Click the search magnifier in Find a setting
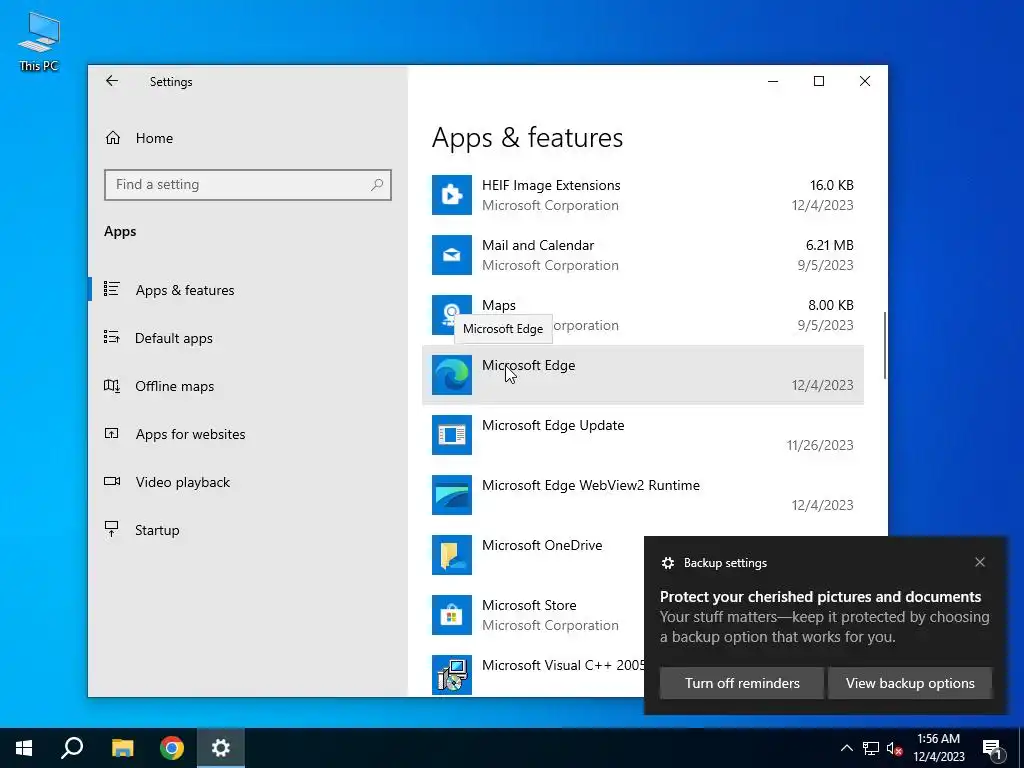Viewport: 1024px width, 768px height. click(377, 185)
